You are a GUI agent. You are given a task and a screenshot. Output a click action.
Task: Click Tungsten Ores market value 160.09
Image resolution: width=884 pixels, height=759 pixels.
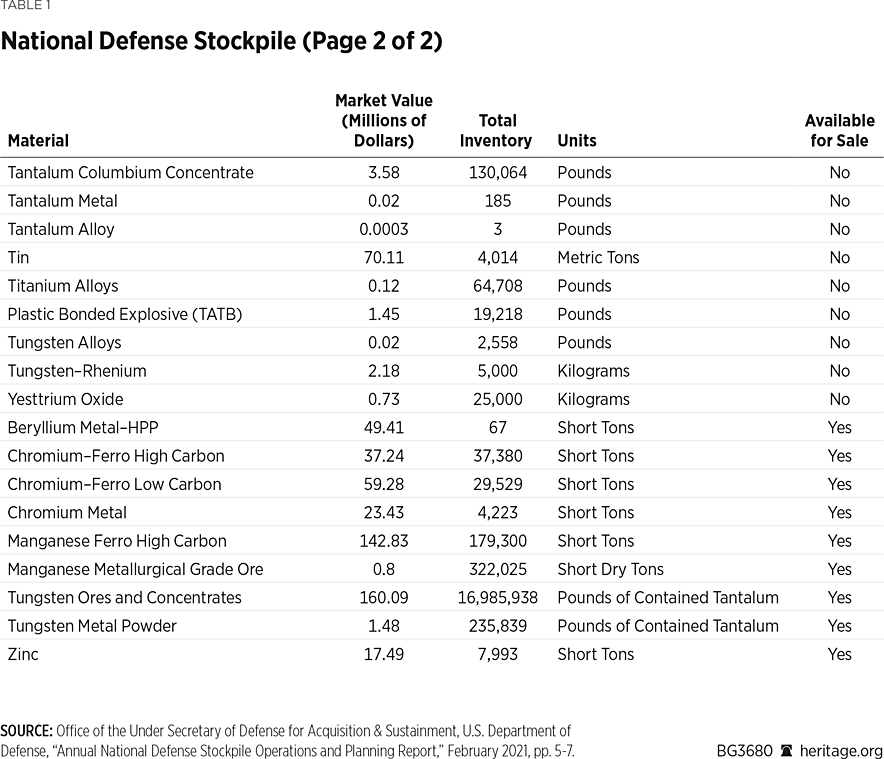383,598
